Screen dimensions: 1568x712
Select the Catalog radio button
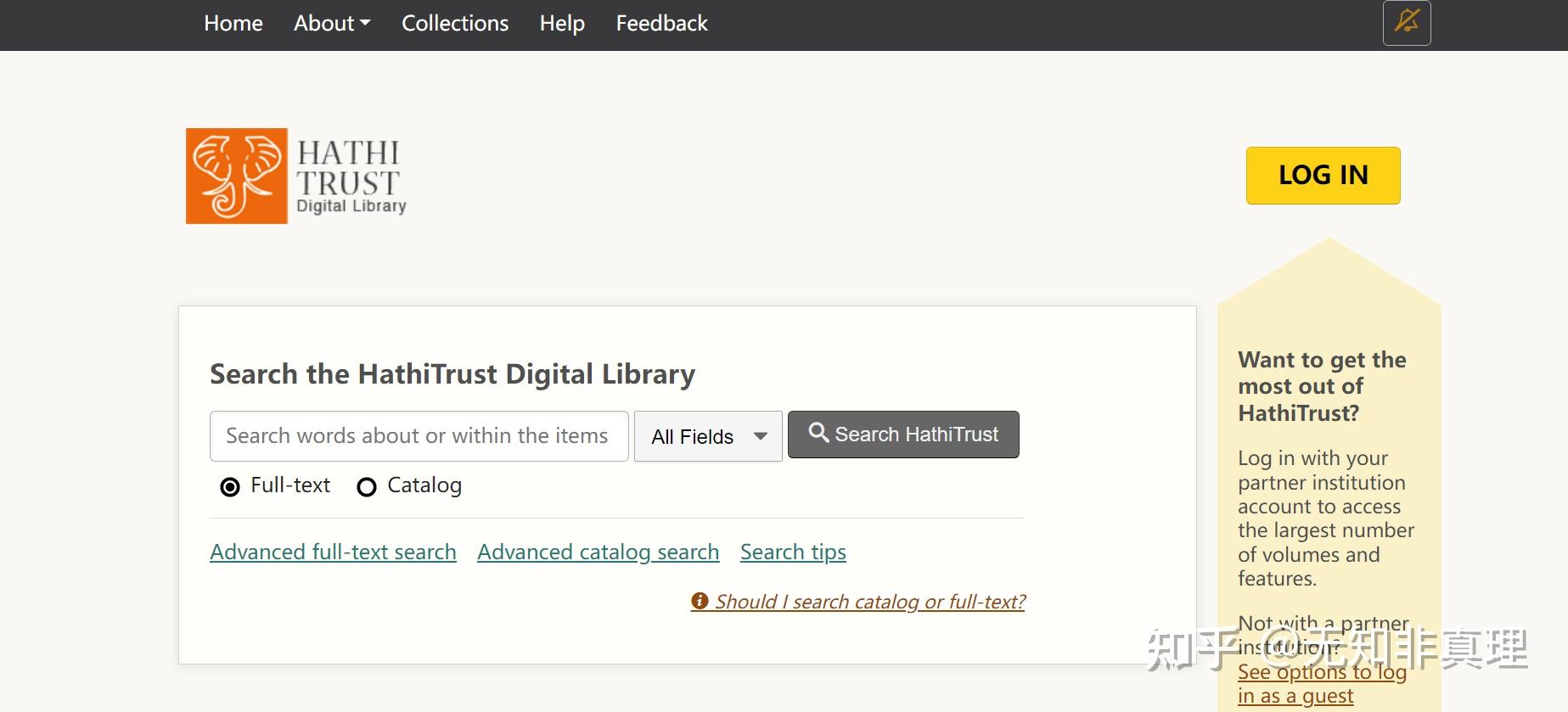pos(367,487)
